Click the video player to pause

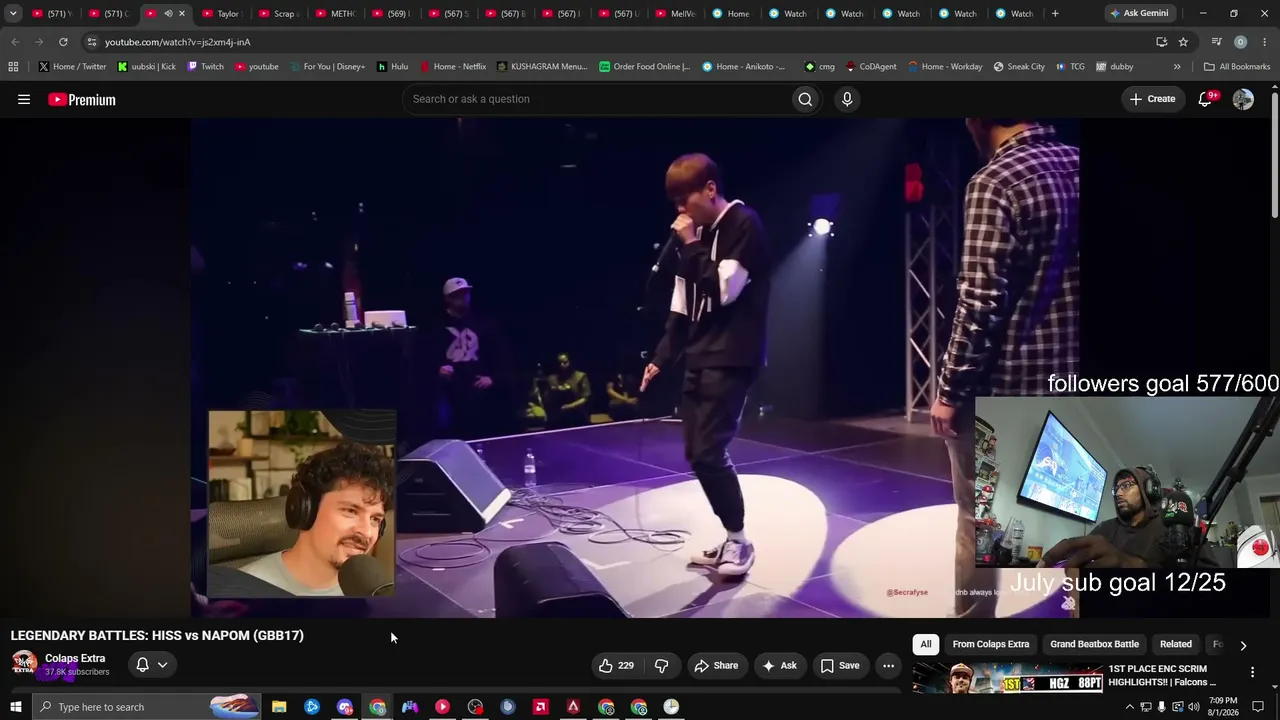(635, 367)
